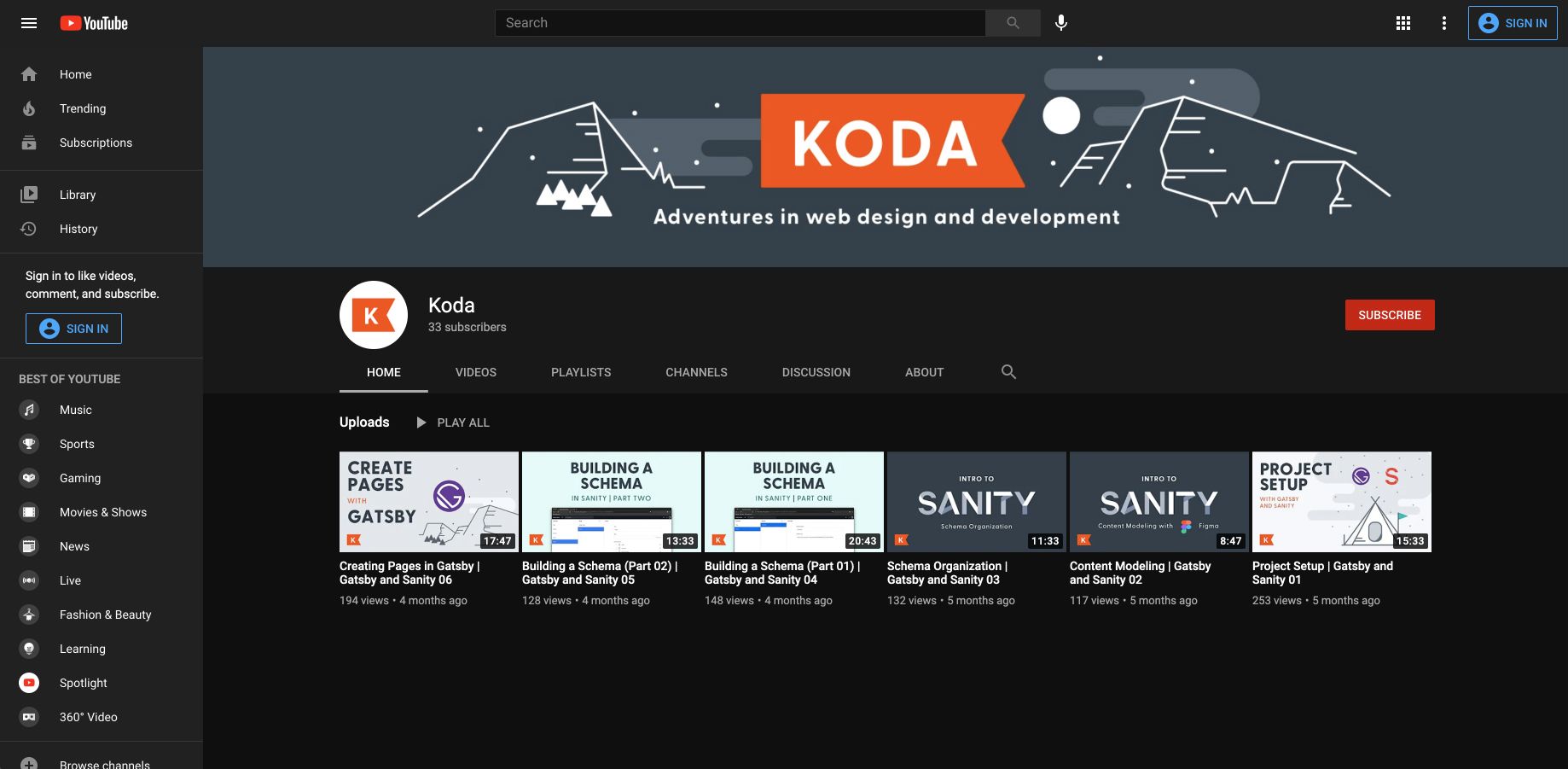The image size is (1568, 769).
Task: Click the Koda channel banner
Action: tap(886, 157)
